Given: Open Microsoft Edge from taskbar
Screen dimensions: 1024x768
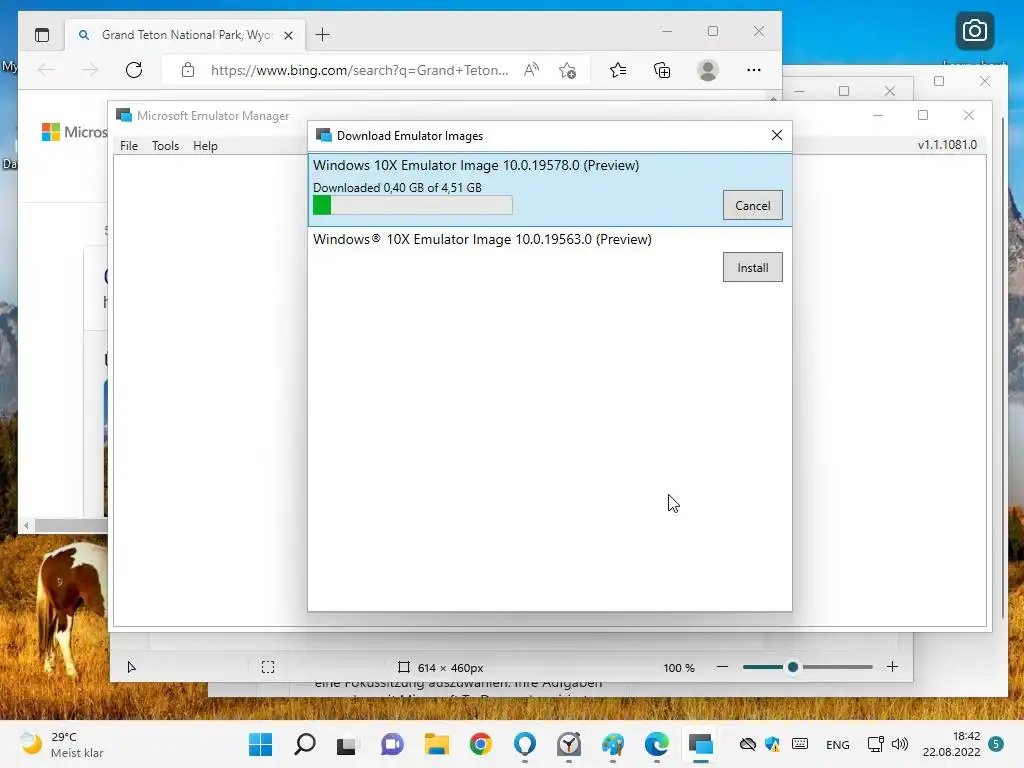Looking at the screenshot, I should click(x=657, y=744).
